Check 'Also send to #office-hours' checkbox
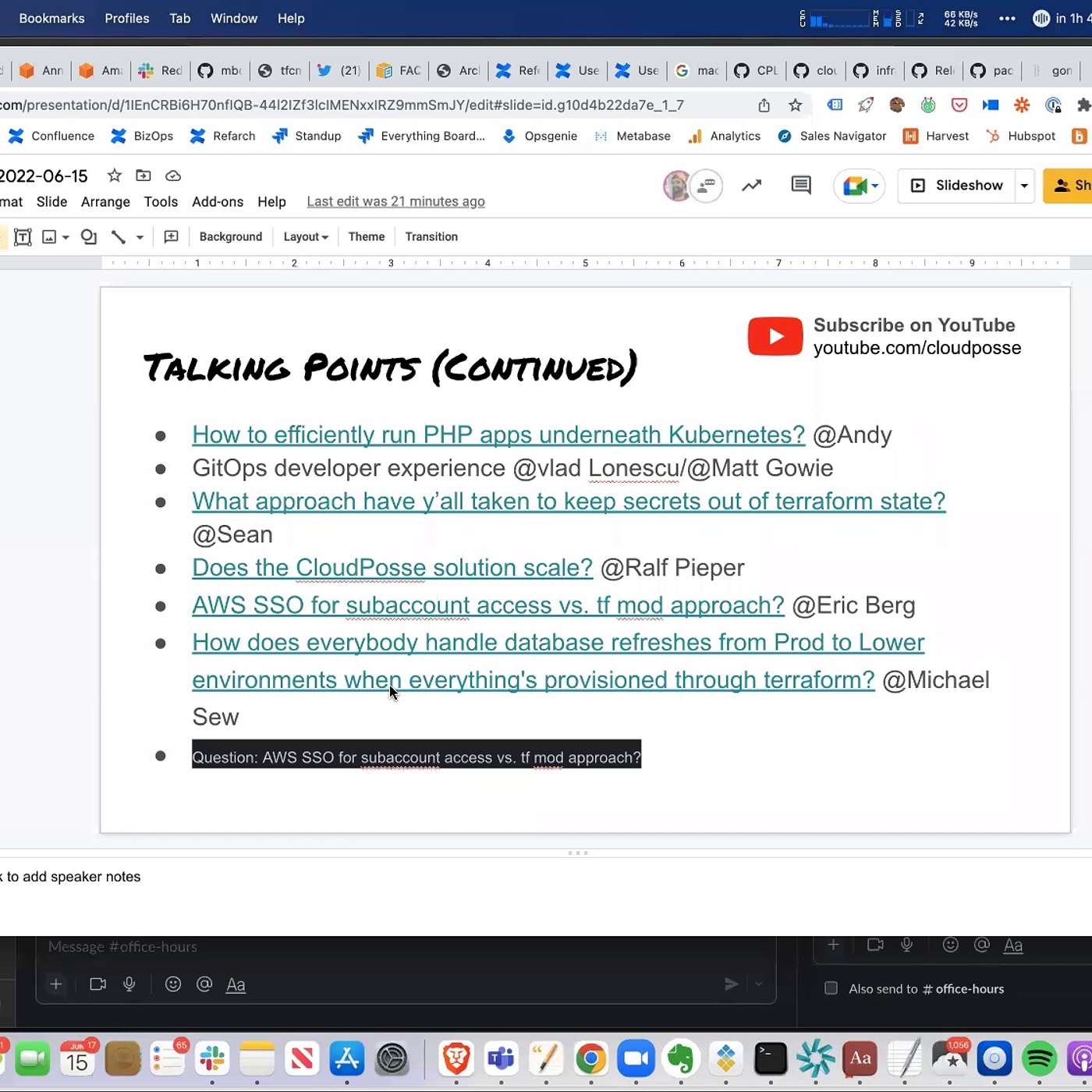 [x=831, y=988]
